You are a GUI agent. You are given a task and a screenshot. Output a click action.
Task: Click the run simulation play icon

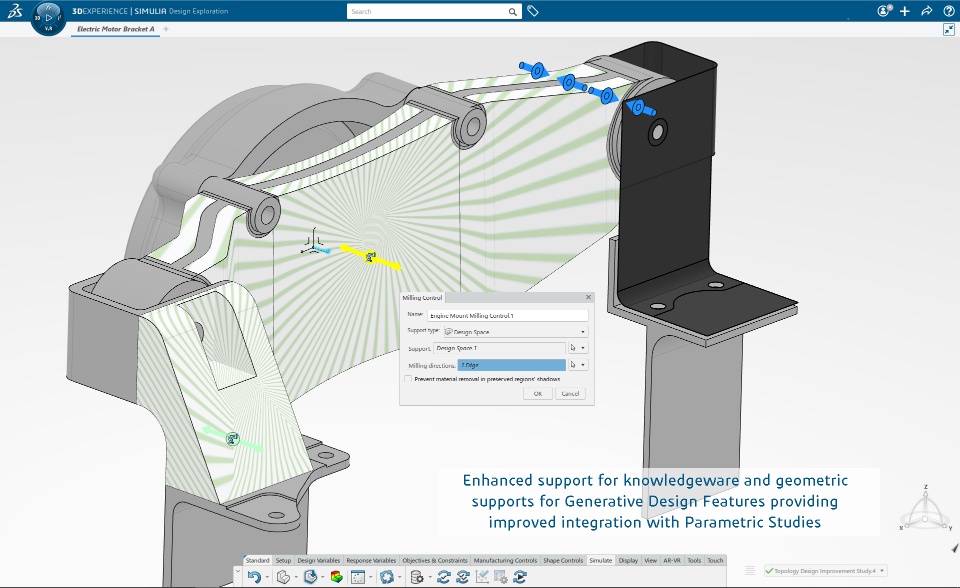(x=520, y=577)
